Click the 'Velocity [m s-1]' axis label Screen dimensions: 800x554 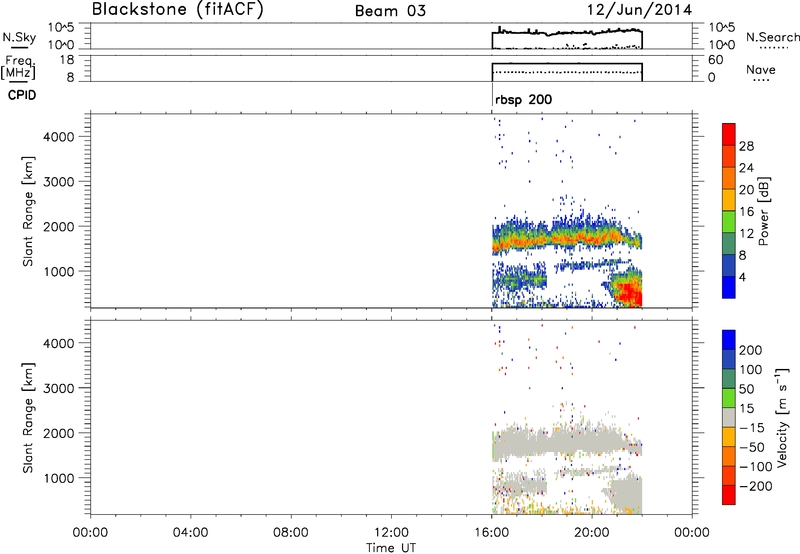[x=782, y=417]
